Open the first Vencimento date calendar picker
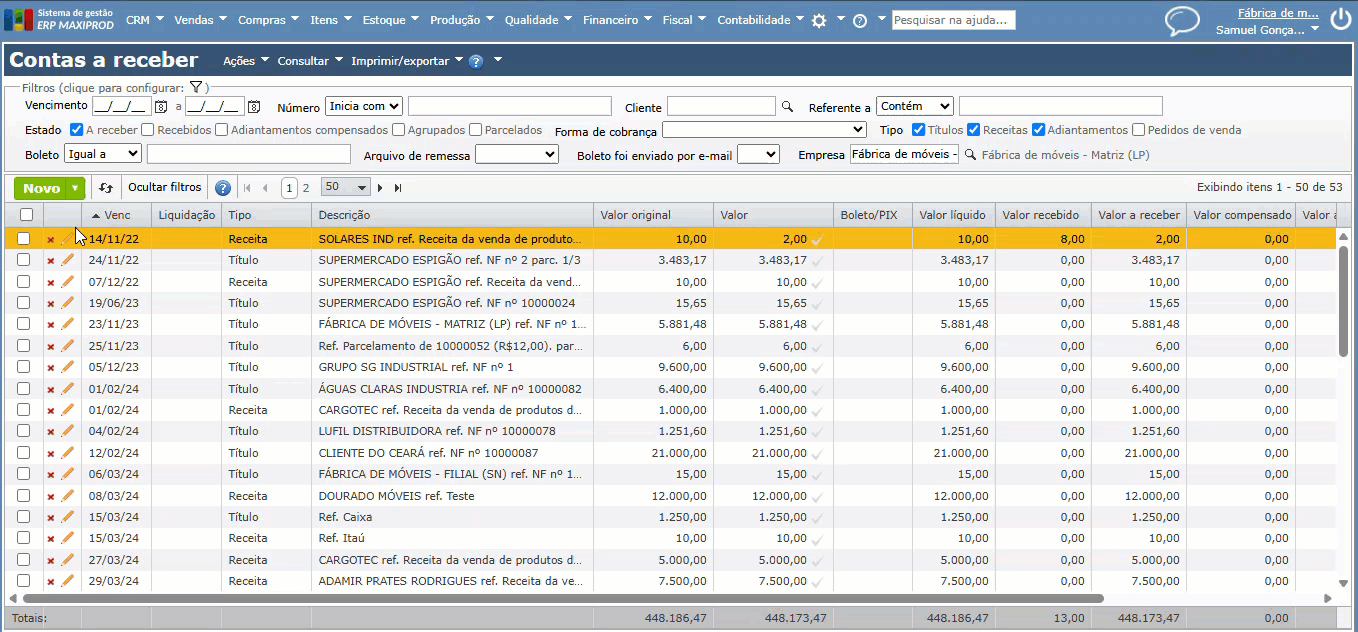1358x632 pixels. click(160, 106)
